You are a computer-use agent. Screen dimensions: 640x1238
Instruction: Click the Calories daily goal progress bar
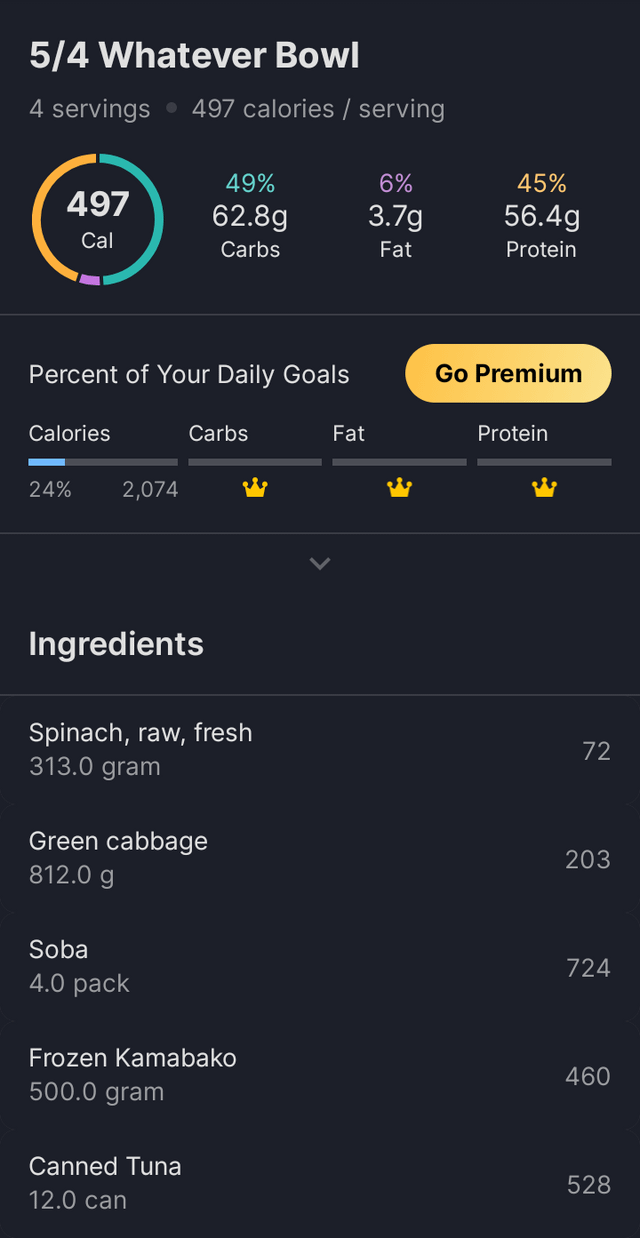click(x=103, y=462)
